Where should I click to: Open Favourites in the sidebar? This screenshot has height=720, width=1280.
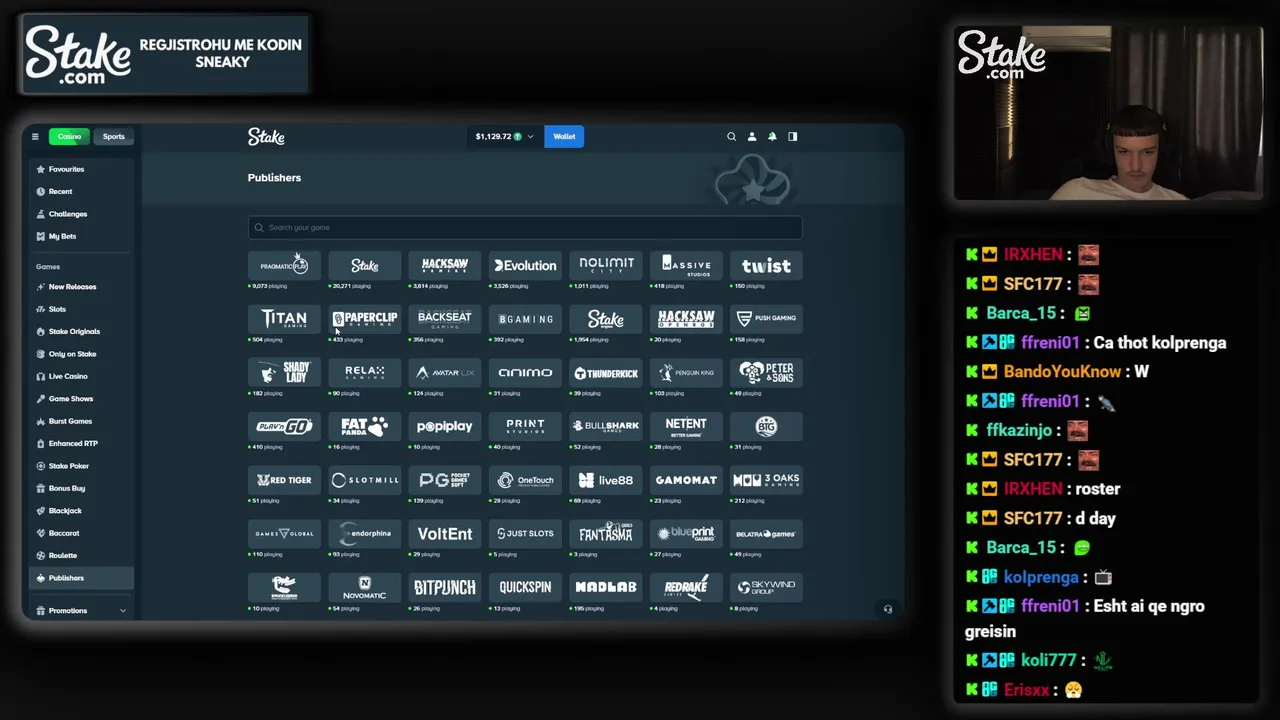81,169
